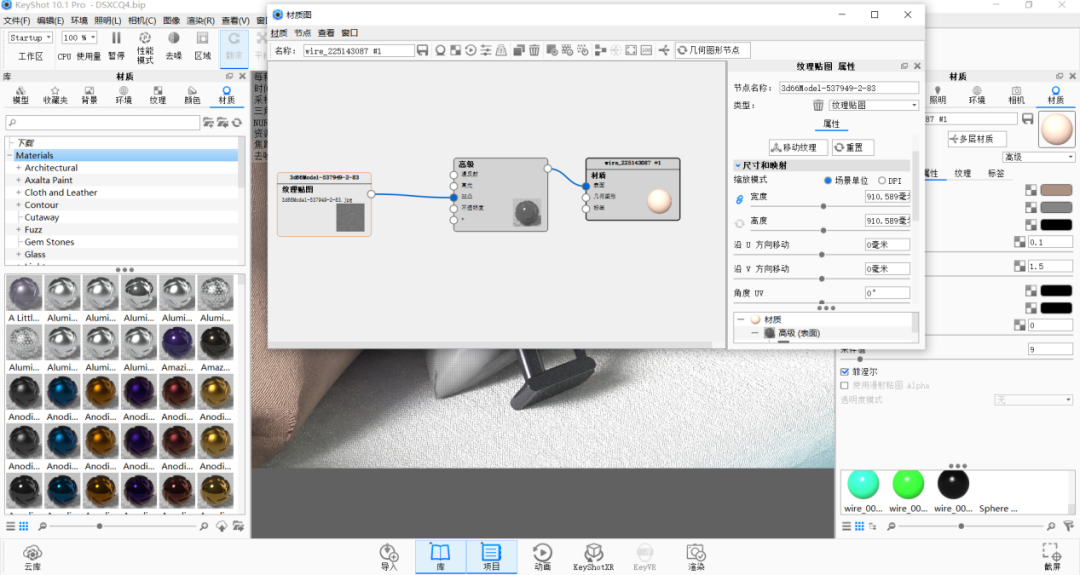Switch library to list view icon
Viewport: 1080px width, 575px height.
(10, 526)
